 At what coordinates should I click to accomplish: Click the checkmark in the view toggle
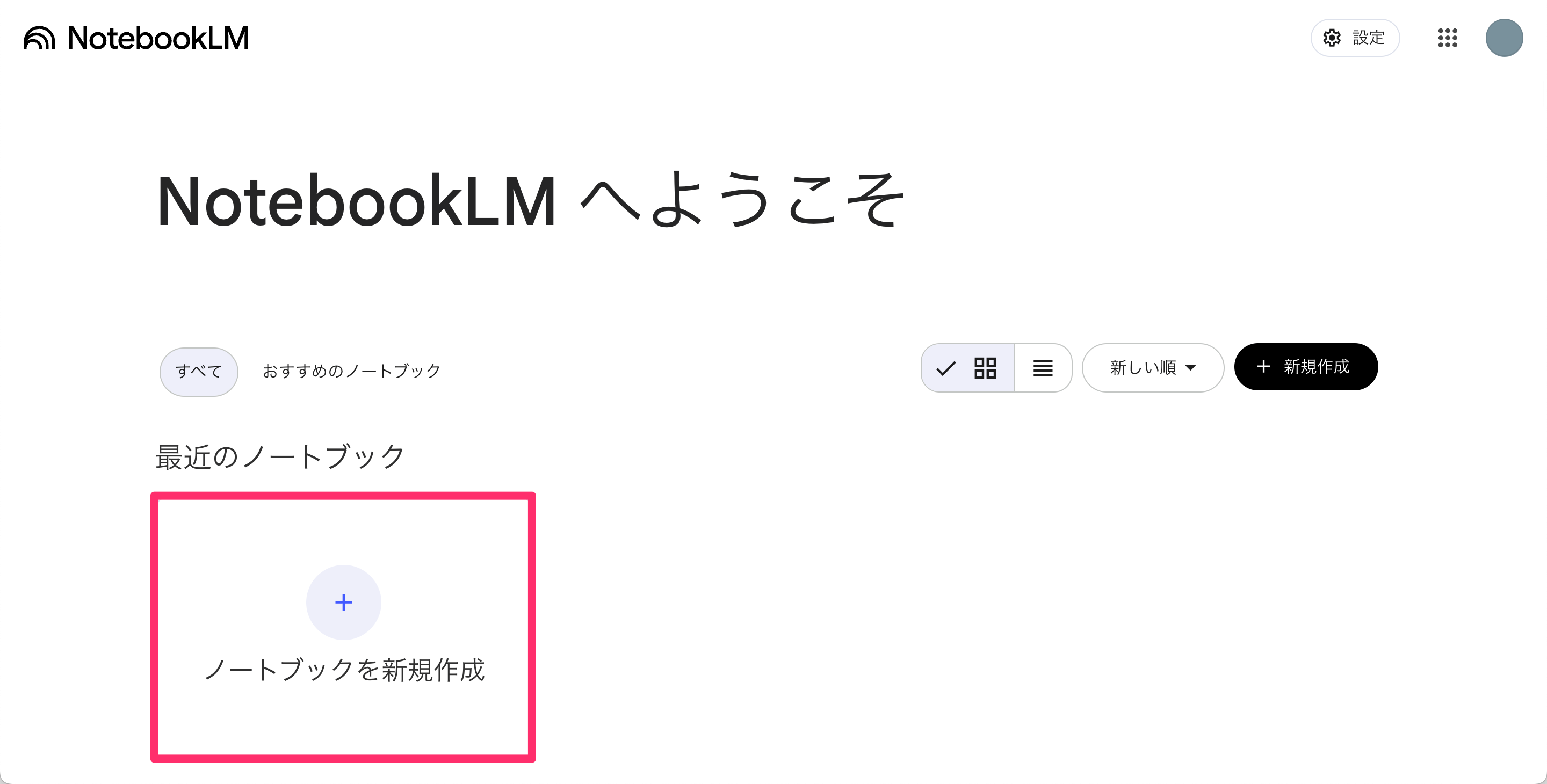tap(946, 368)
